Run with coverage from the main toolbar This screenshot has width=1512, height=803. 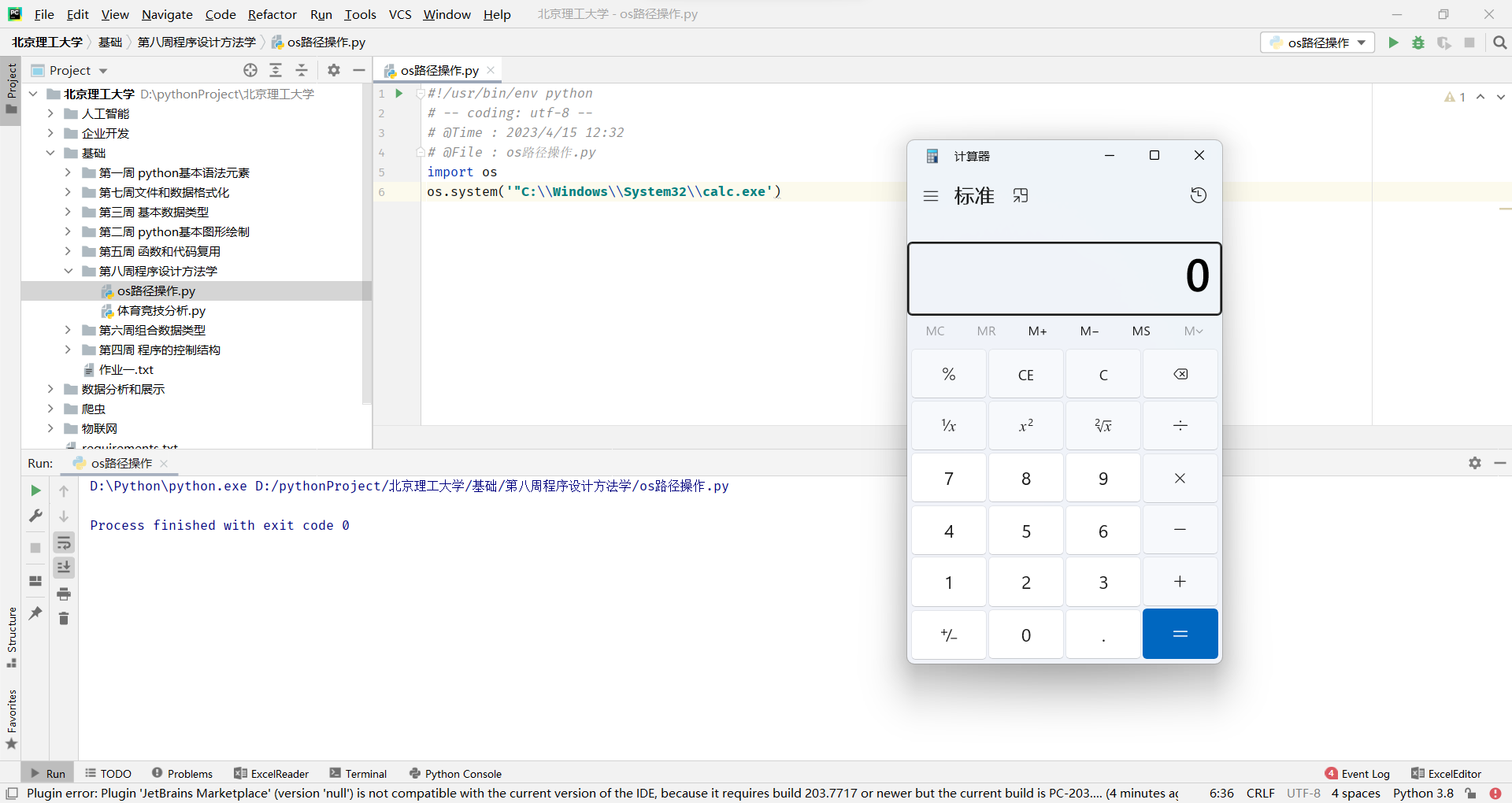tap(1443, 43)
